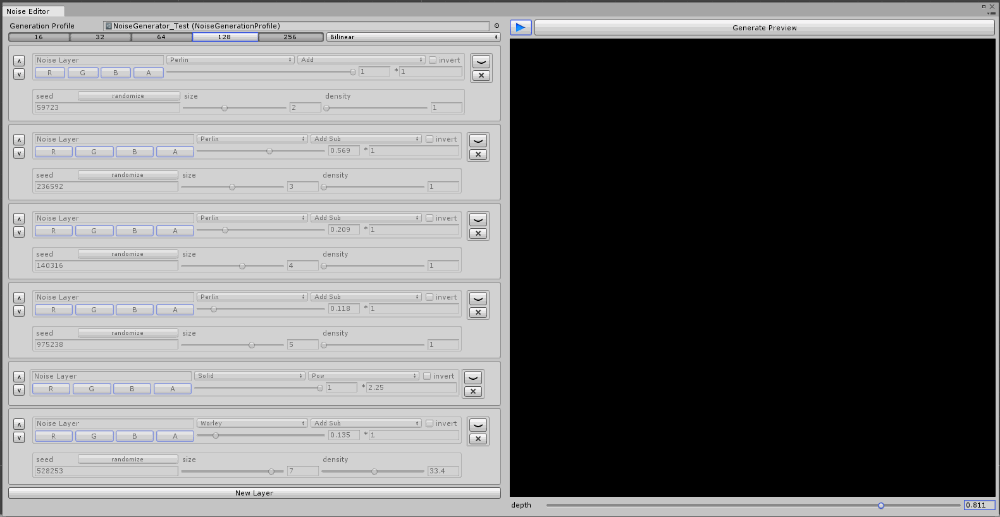
Task: Enable invert on the Perlin Add layer
Action: point(433,60)
